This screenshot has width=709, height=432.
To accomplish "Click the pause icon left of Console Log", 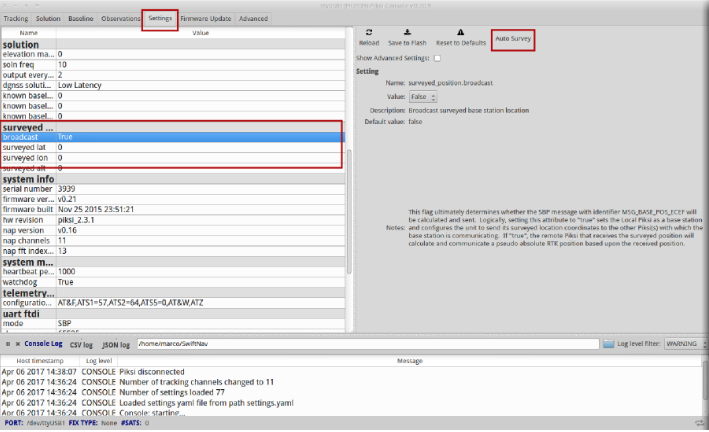I will (8, 344).
